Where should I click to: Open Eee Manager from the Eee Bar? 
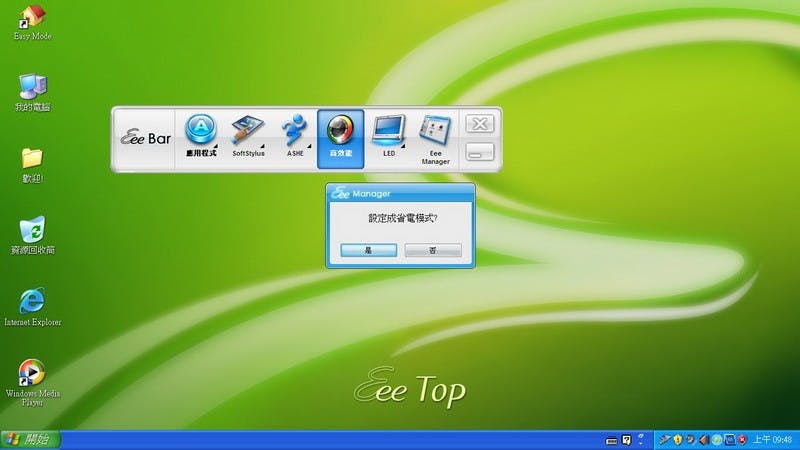click(x=435, y=140)
